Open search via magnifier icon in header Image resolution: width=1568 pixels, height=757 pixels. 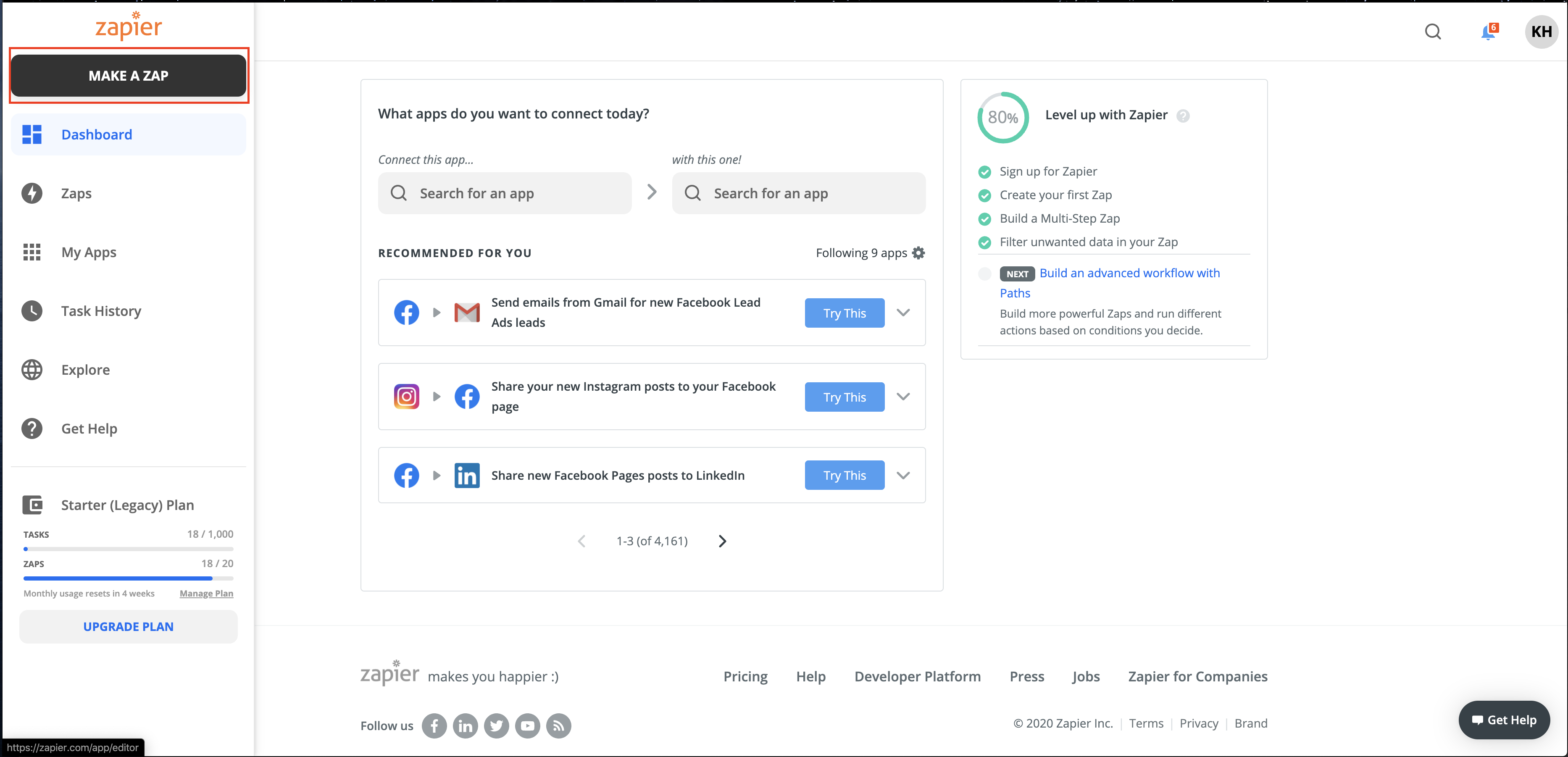(x=1433, y=32)
